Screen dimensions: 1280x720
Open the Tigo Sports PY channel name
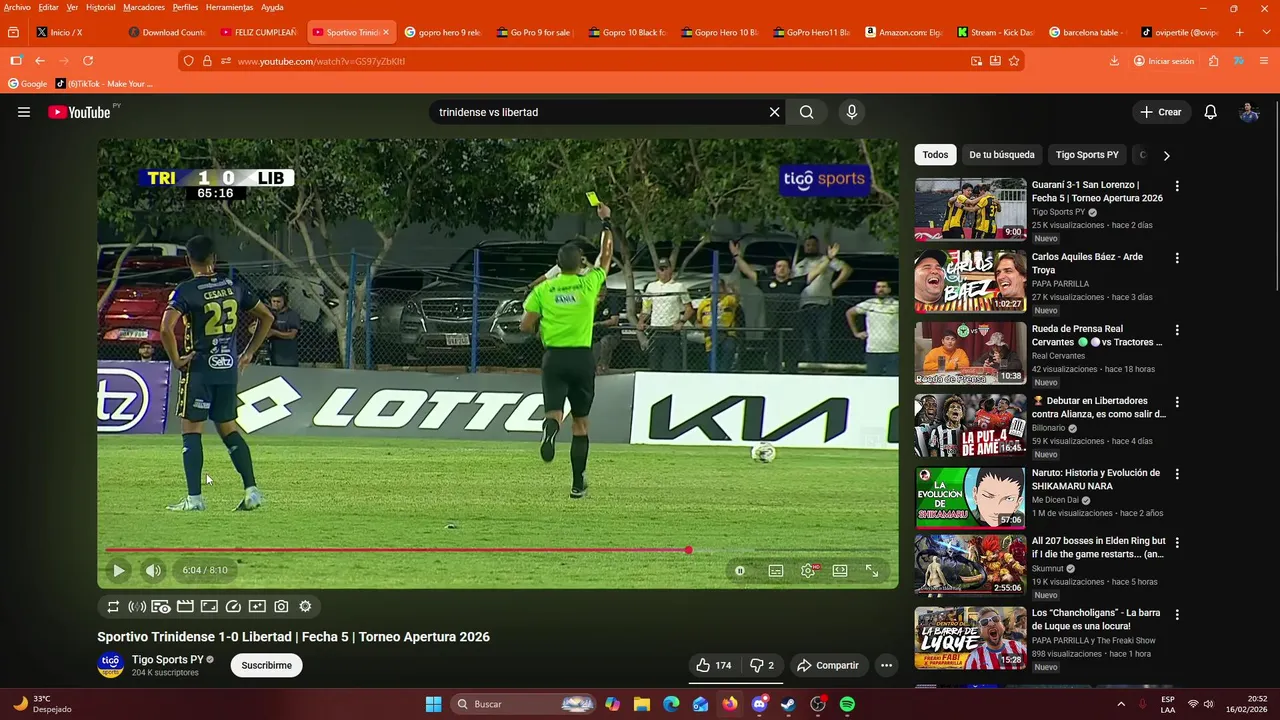coord(167,660)
